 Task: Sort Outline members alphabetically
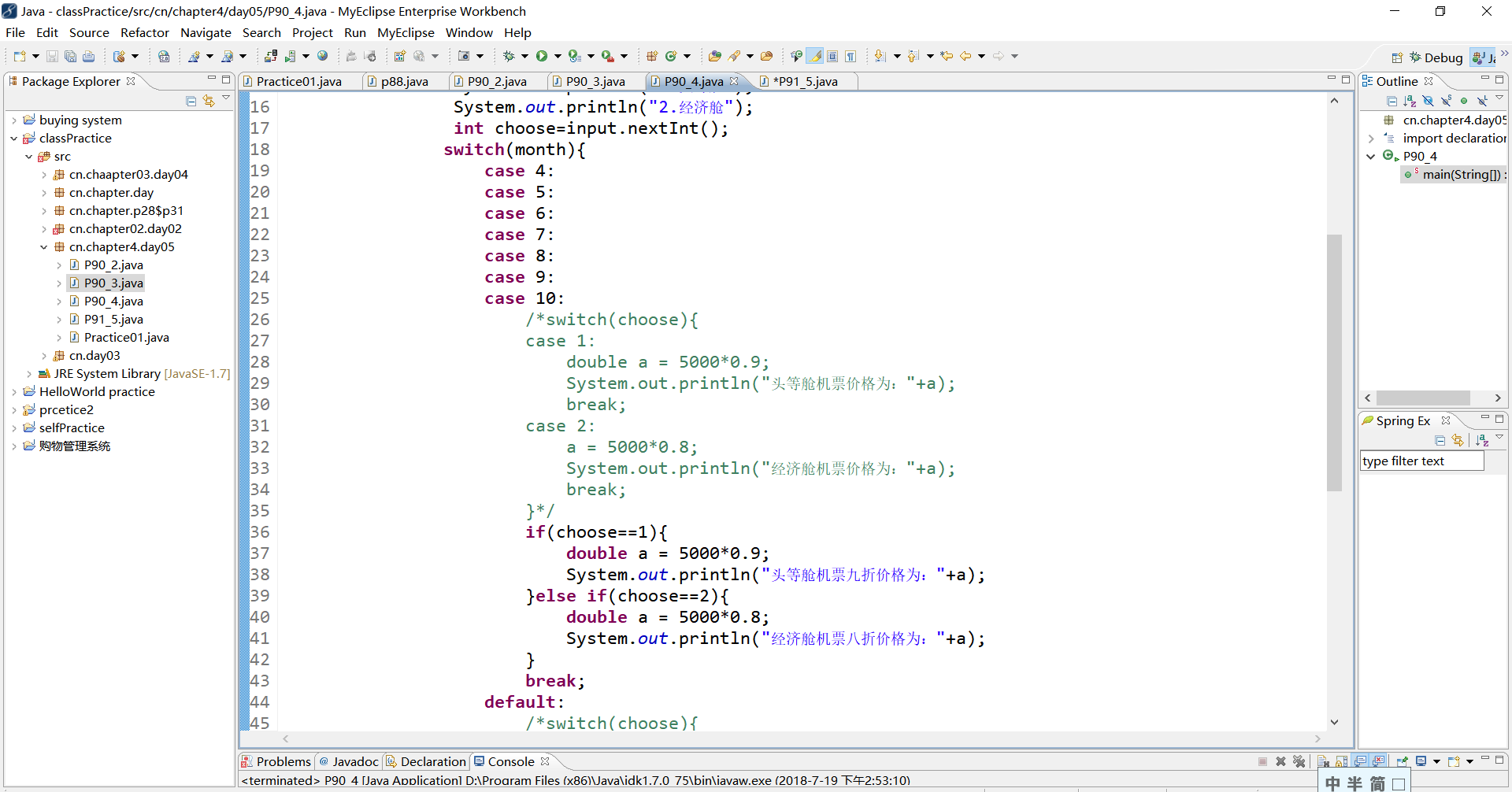[x=1410, y=101]
